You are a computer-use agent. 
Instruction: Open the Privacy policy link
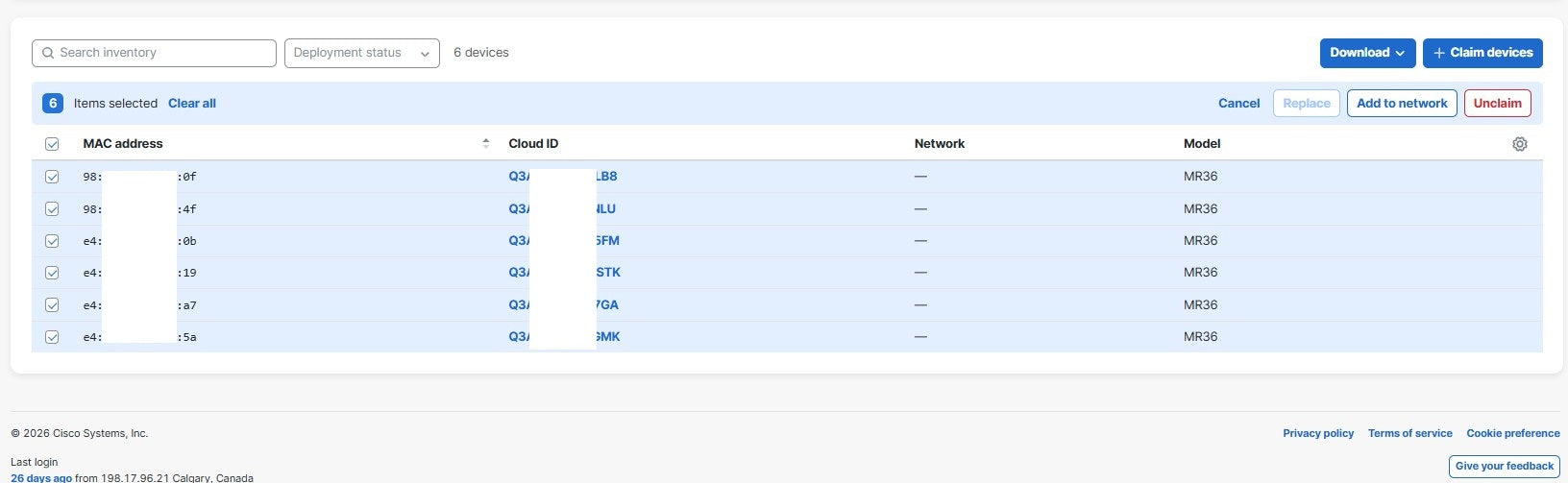pyautogui.click(x=1318, y=433)
